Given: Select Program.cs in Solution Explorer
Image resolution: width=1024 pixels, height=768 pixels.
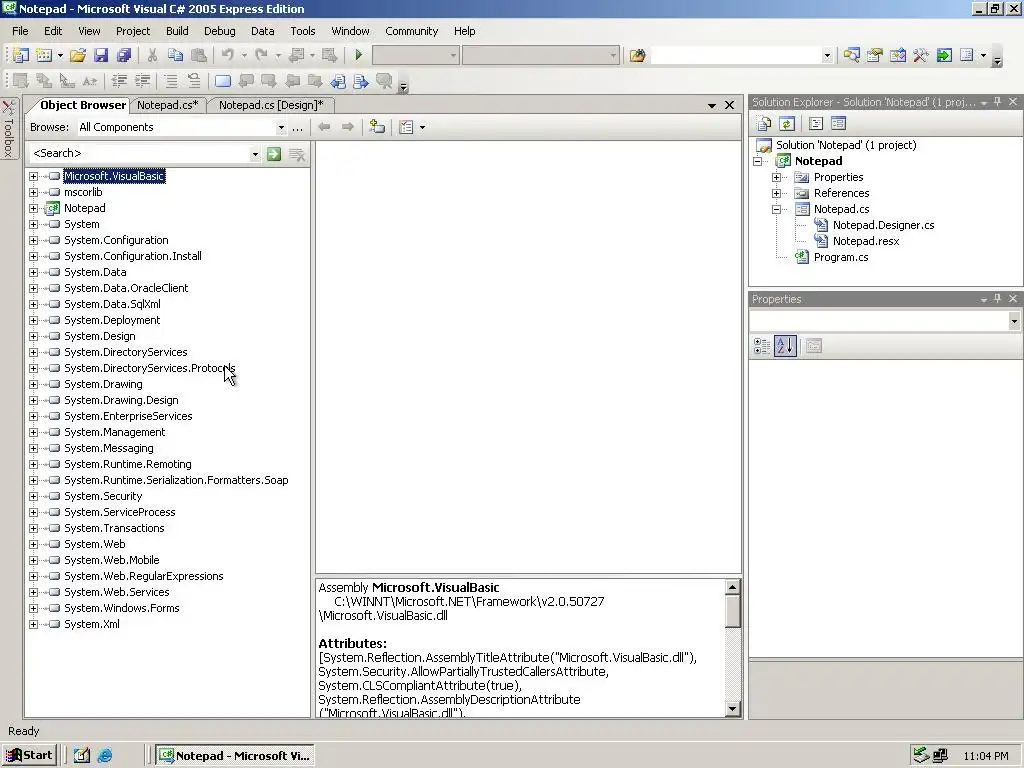Looking at the screenshot, I should (x=840, y=257).
